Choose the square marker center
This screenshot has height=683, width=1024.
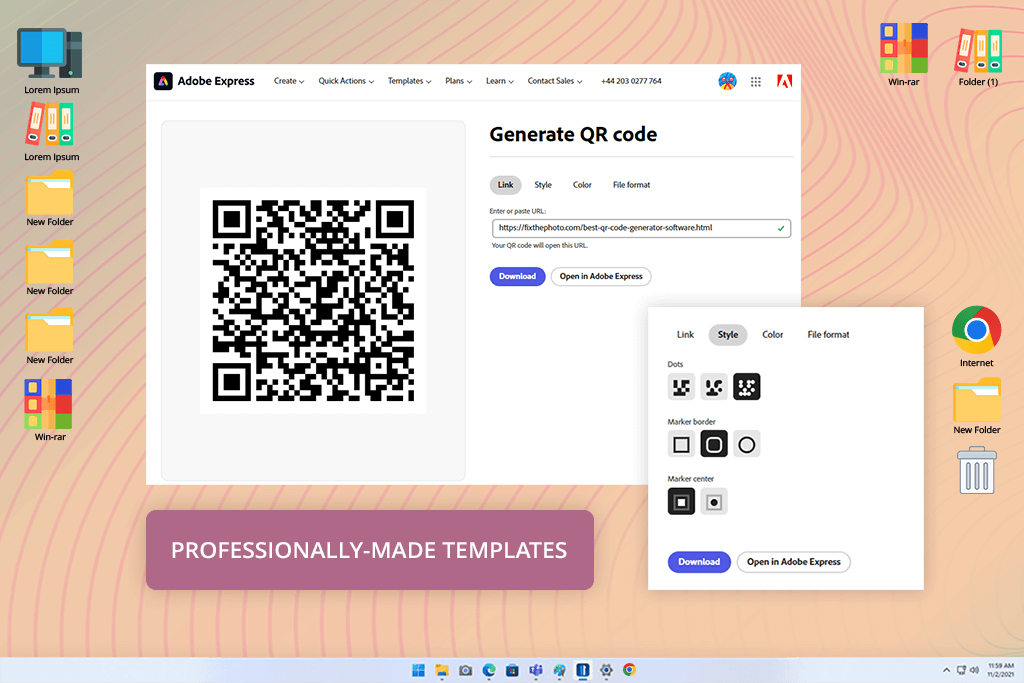pyautogui.click(x=681, y=501)
